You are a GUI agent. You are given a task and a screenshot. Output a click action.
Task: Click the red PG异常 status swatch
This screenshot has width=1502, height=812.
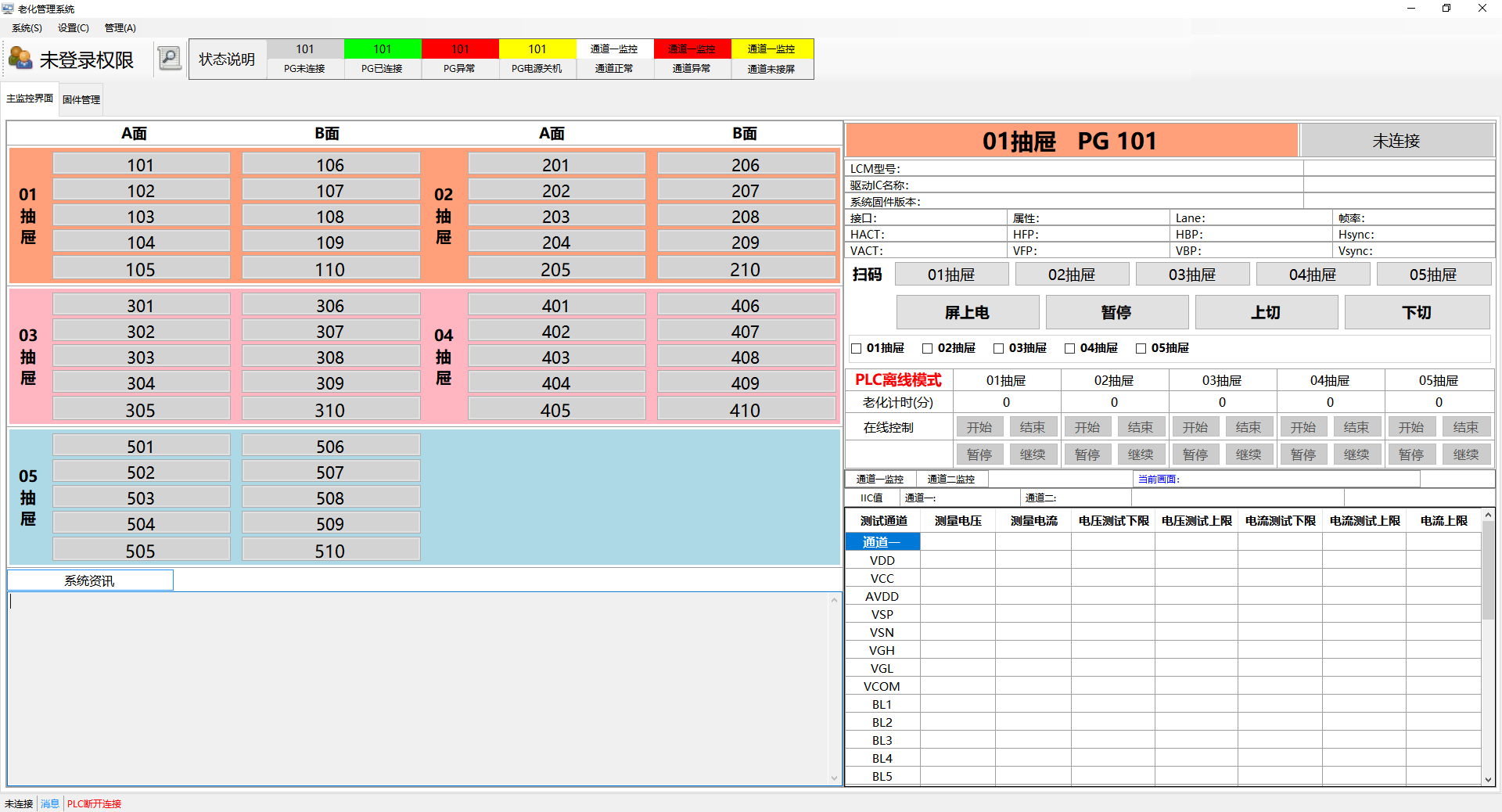[x=459, y=49]
